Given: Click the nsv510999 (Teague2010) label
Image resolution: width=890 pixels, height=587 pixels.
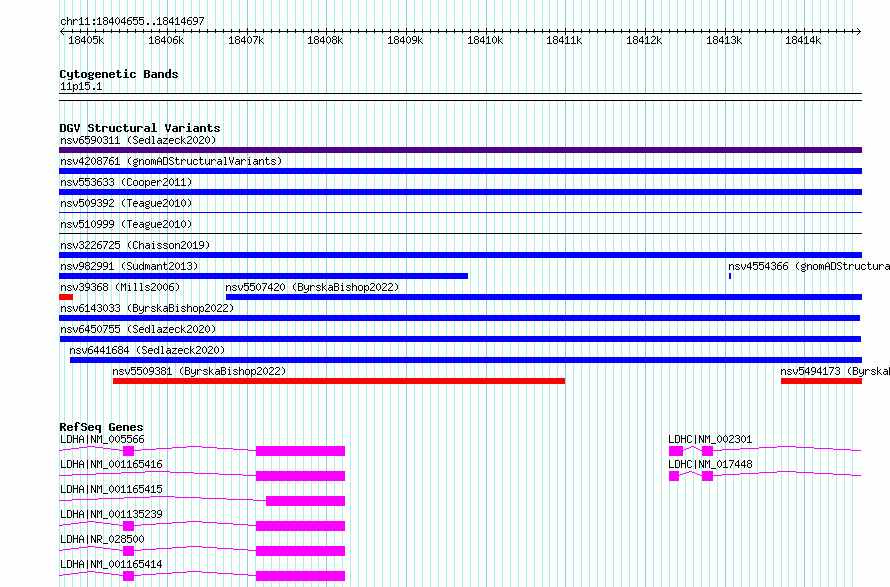Looking at the screenshot, I should click(126, 224).
